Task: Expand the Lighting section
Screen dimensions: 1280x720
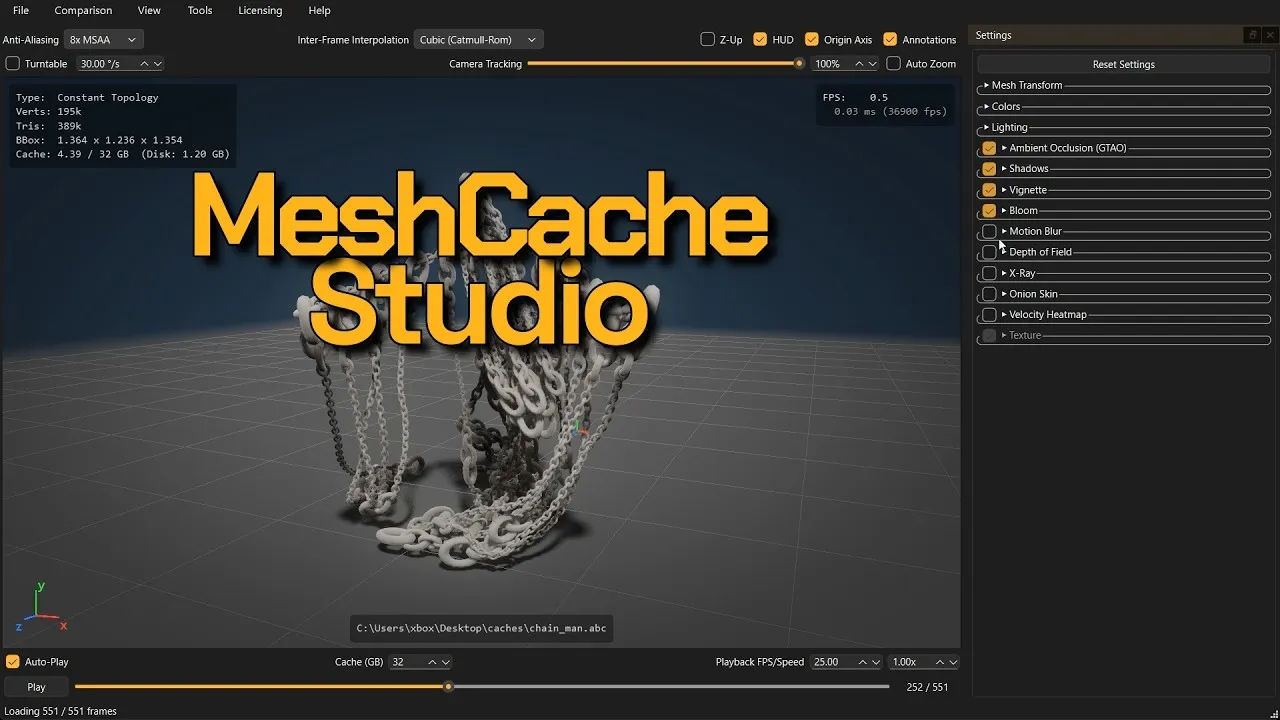Action: pos(987,128)
